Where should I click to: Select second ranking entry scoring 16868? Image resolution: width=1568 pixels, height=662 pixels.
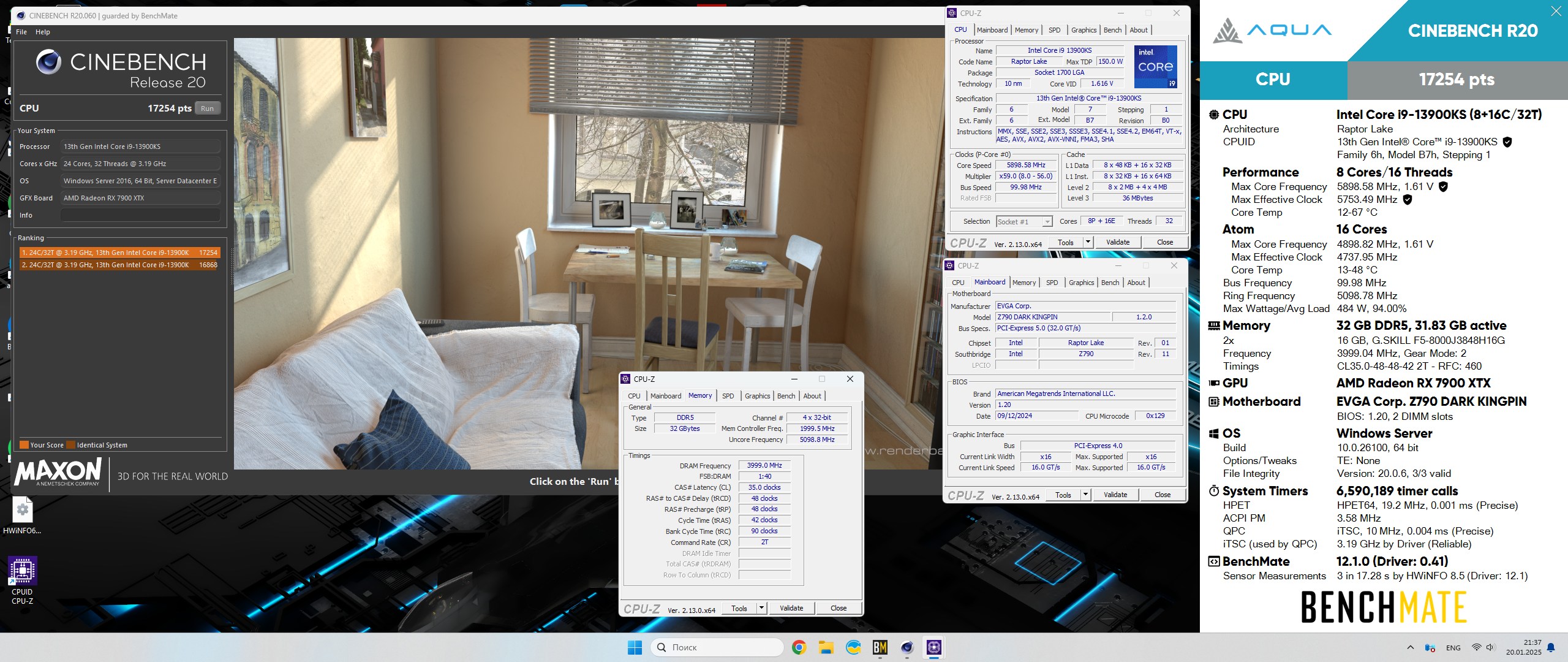point(119,265)
